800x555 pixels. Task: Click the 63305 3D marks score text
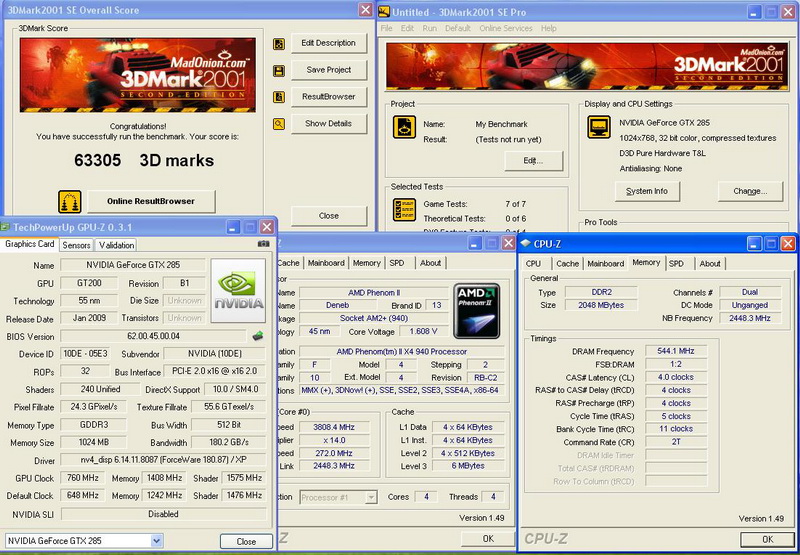coord(144,161)
